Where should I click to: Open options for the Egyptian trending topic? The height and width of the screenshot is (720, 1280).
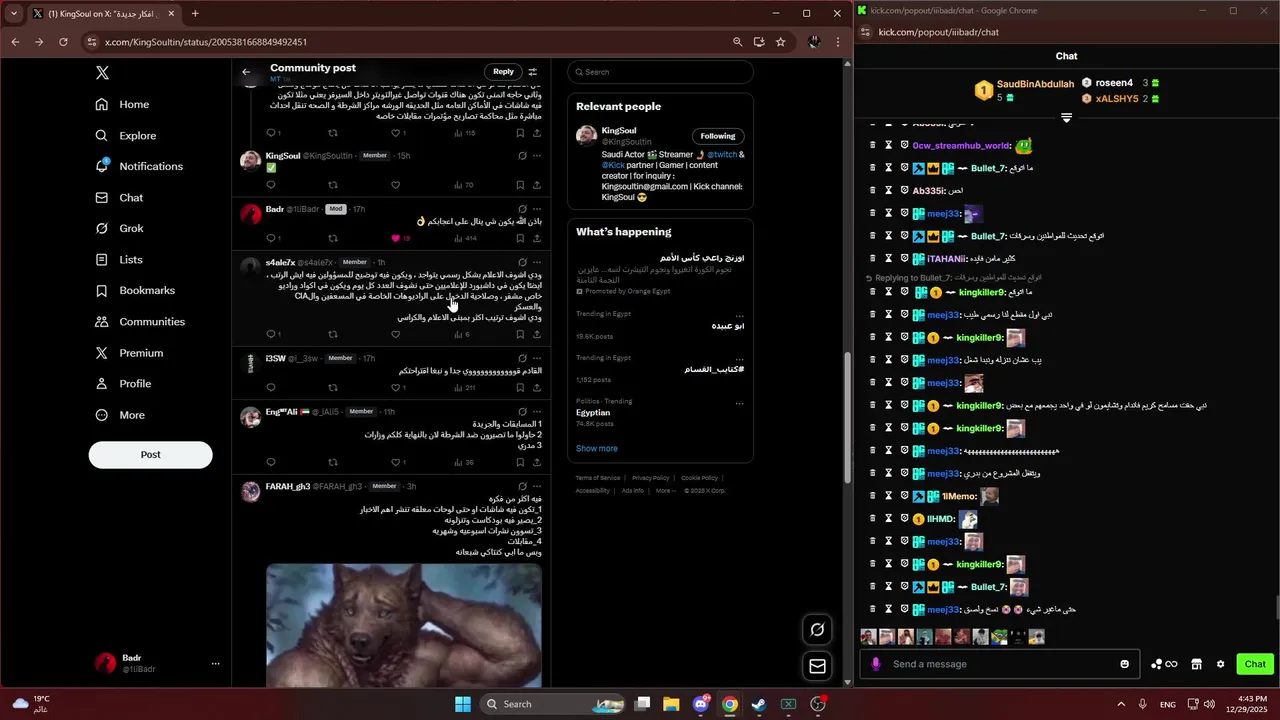[x=739, y=404]
